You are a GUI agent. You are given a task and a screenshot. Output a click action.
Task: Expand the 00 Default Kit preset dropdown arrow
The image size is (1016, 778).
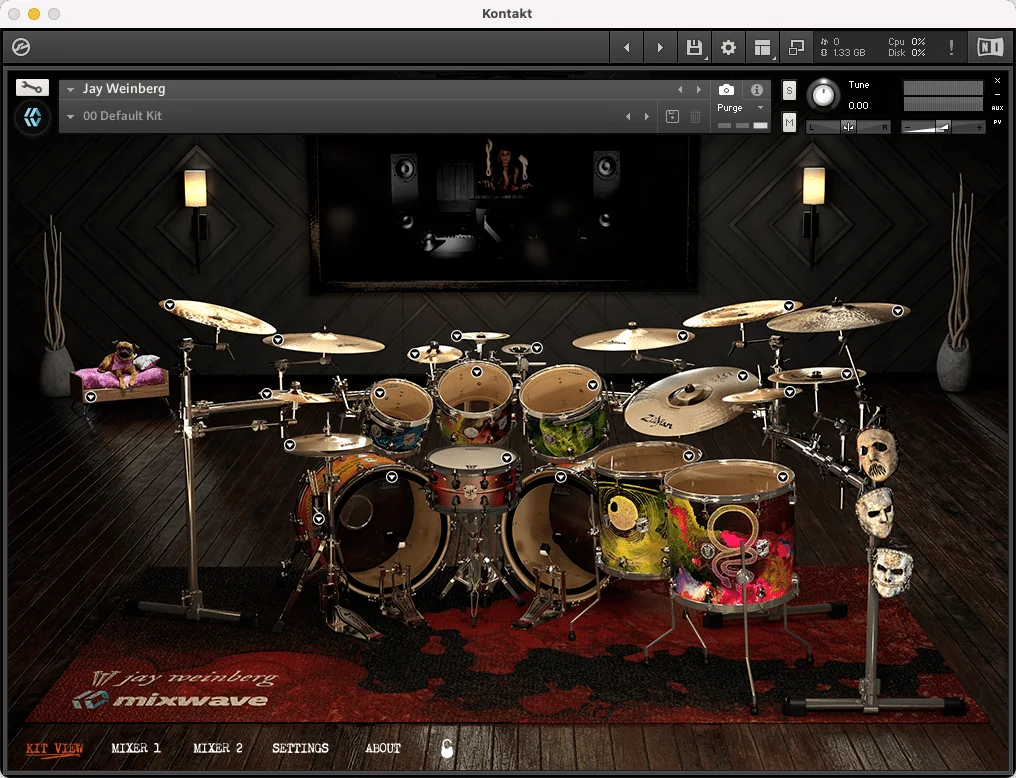(70, 117)
